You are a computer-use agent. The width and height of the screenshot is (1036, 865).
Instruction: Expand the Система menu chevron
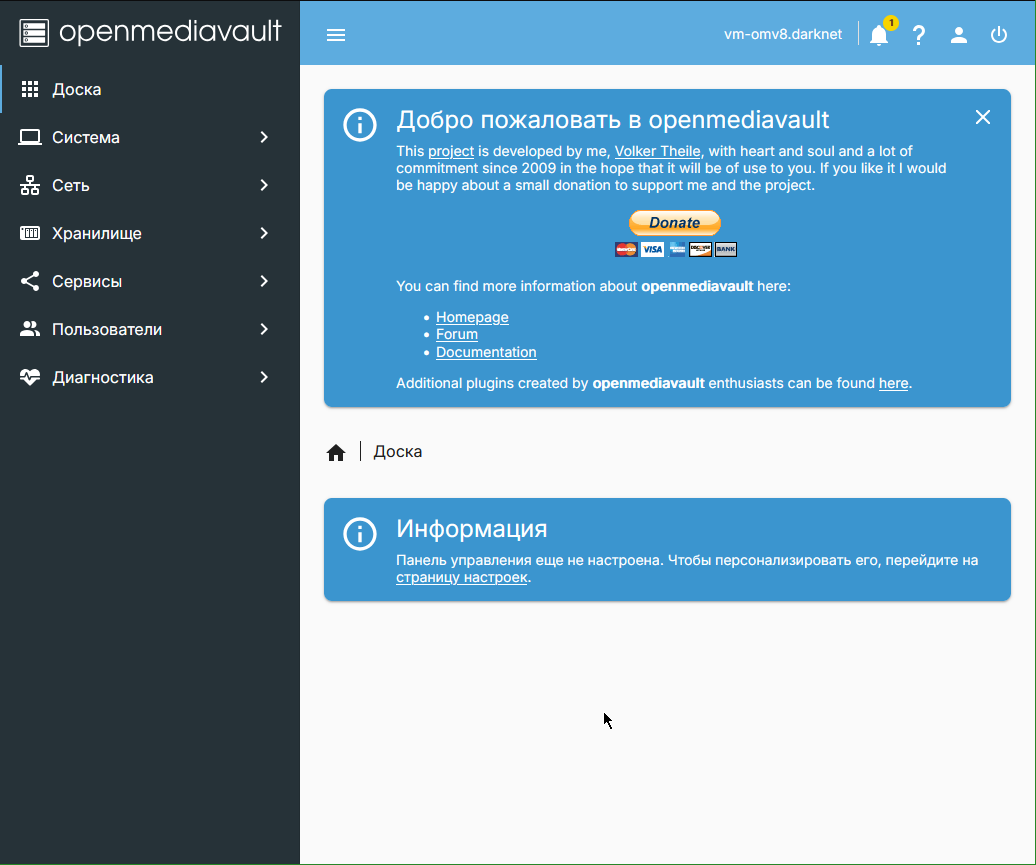[x=264, y=137]
